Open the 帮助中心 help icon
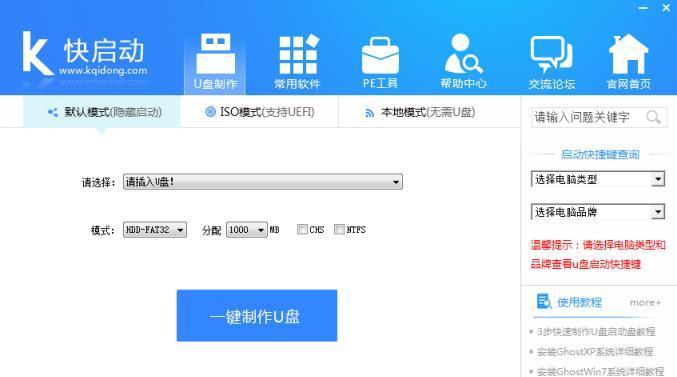 pyautogui.click(x=463, y=54)
